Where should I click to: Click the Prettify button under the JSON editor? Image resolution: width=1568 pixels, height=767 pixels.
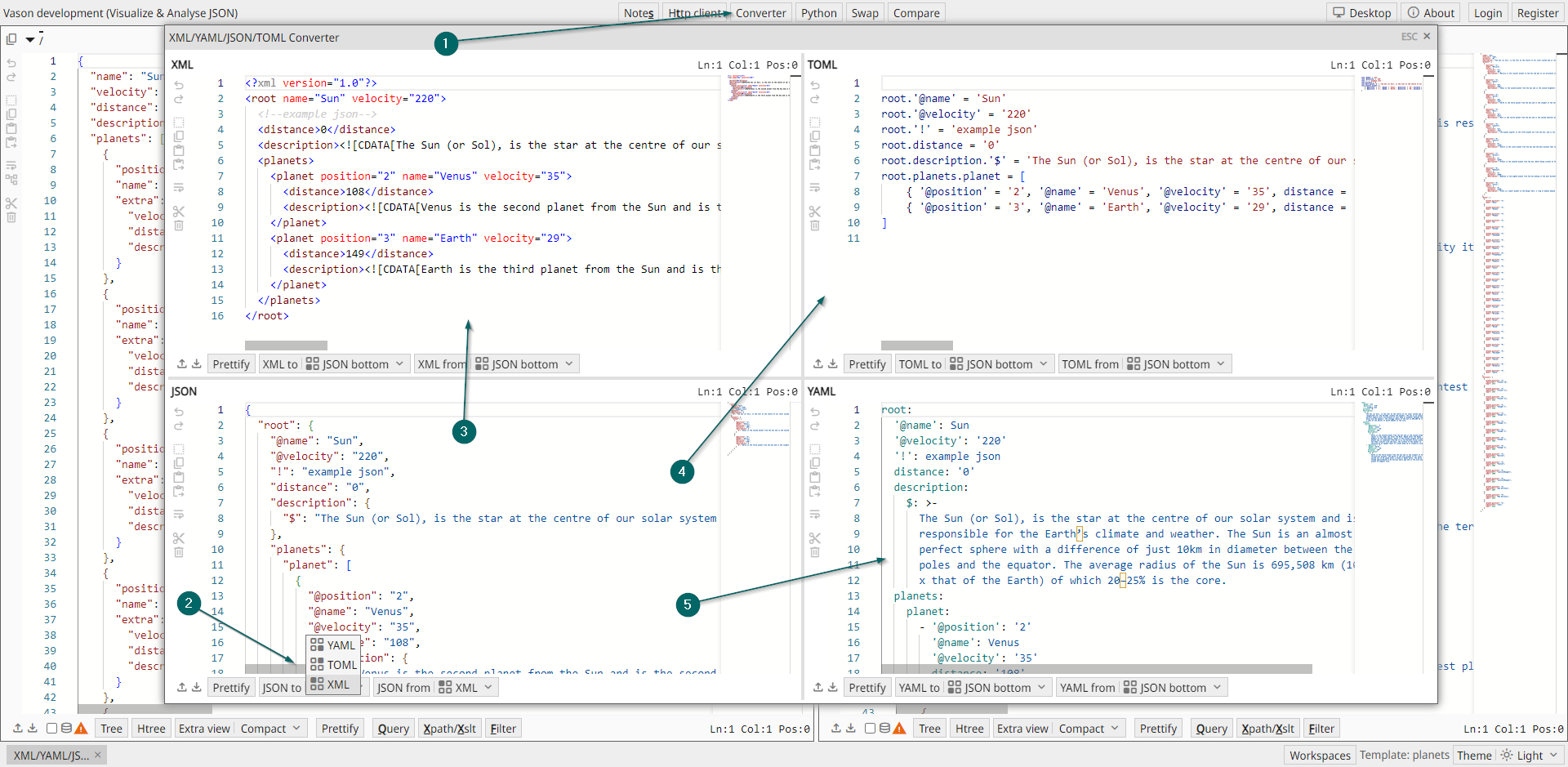(231, 687)
